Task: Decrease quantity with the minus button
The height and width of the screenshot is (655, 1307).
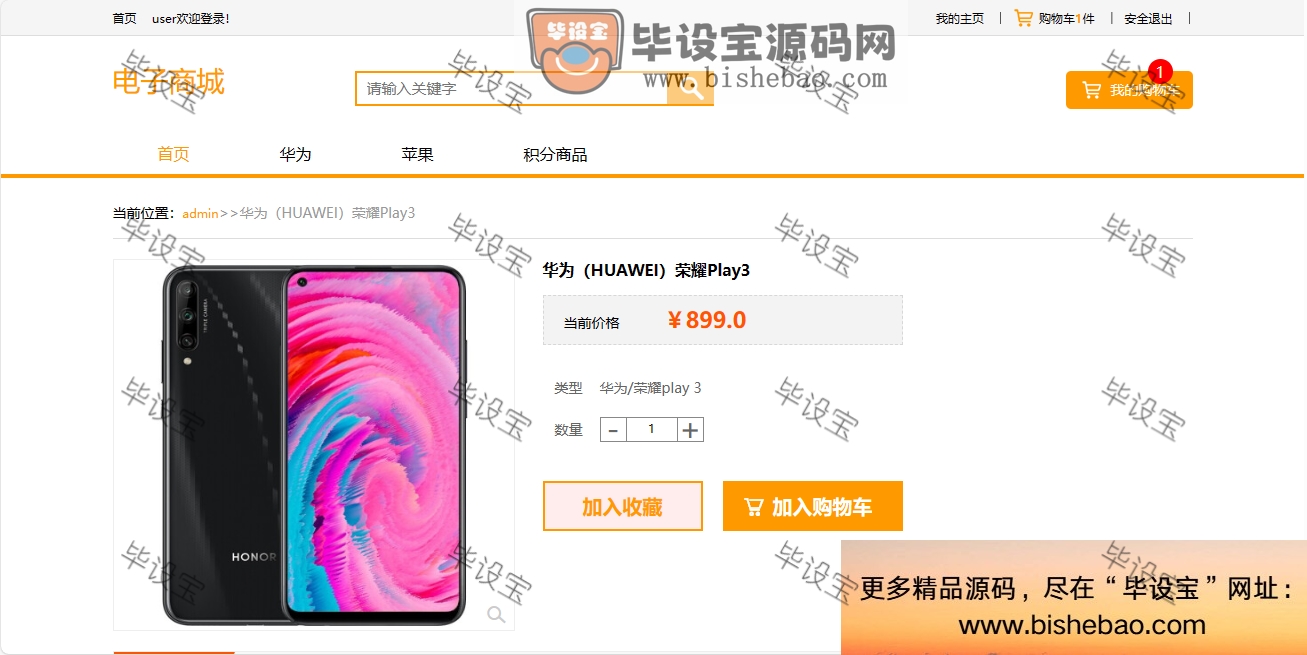Action: tap(613, 430)
